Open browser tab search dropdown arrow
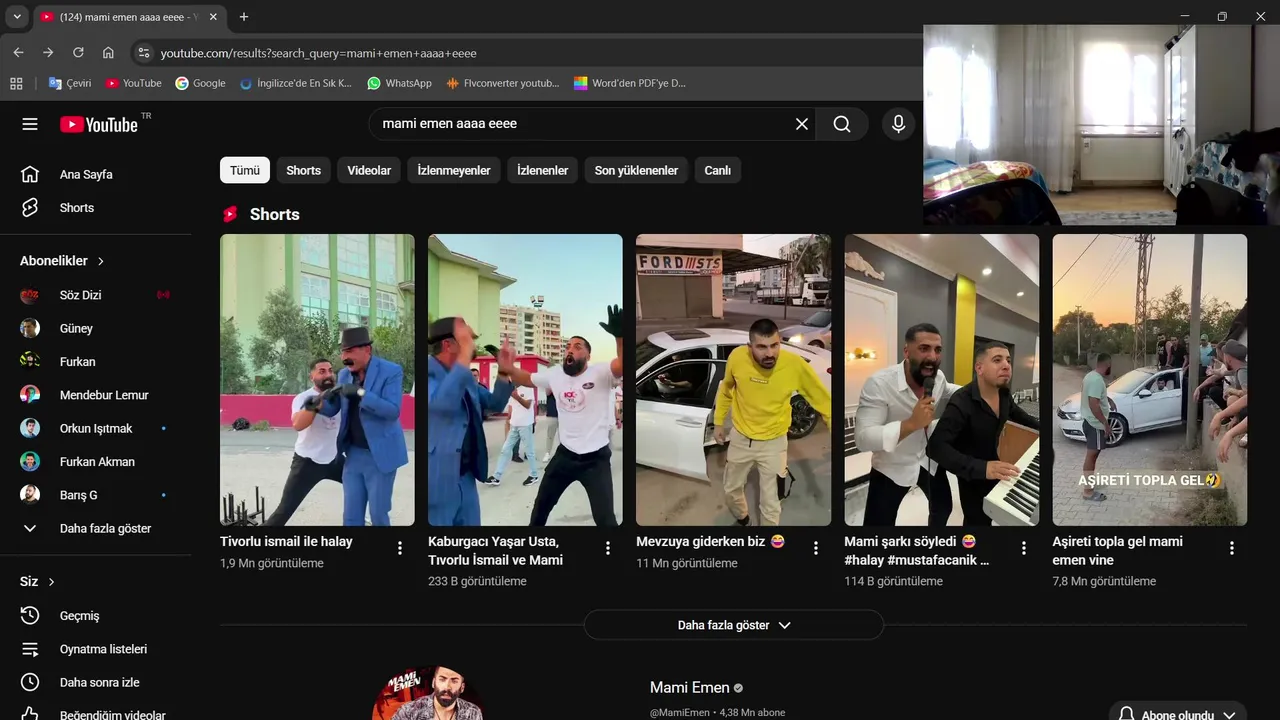The height and width of the screenshot is (720, 1280). coord(17,17)
